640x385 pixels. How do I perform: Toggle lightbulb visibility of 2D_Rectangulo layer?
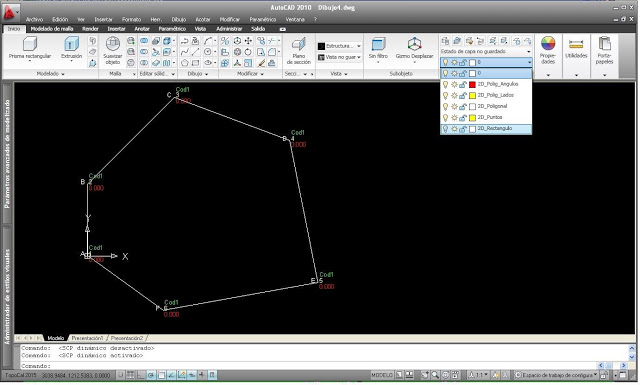[x=445, y=129]
